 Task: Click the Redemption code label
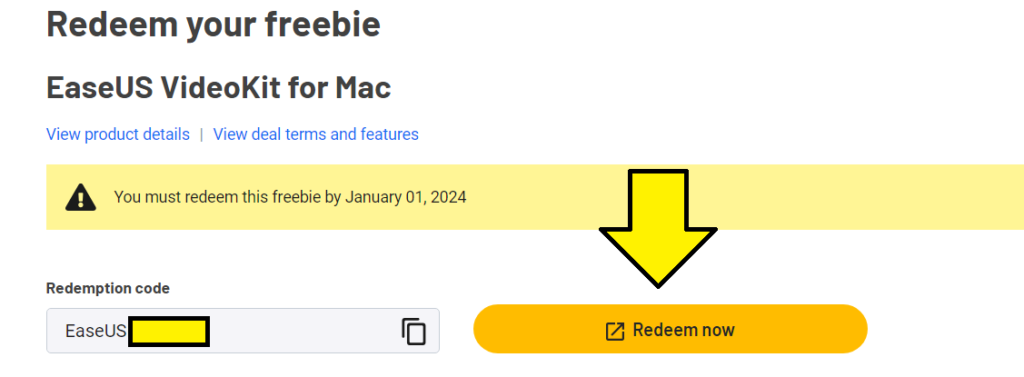coord(108,288)
